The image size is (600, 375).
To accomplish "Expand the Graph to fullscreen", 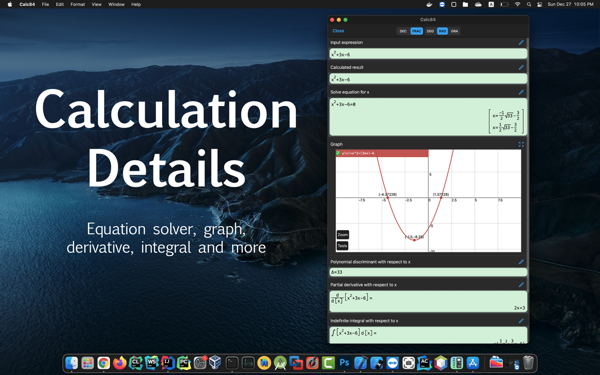I will [x=521, y=144].
